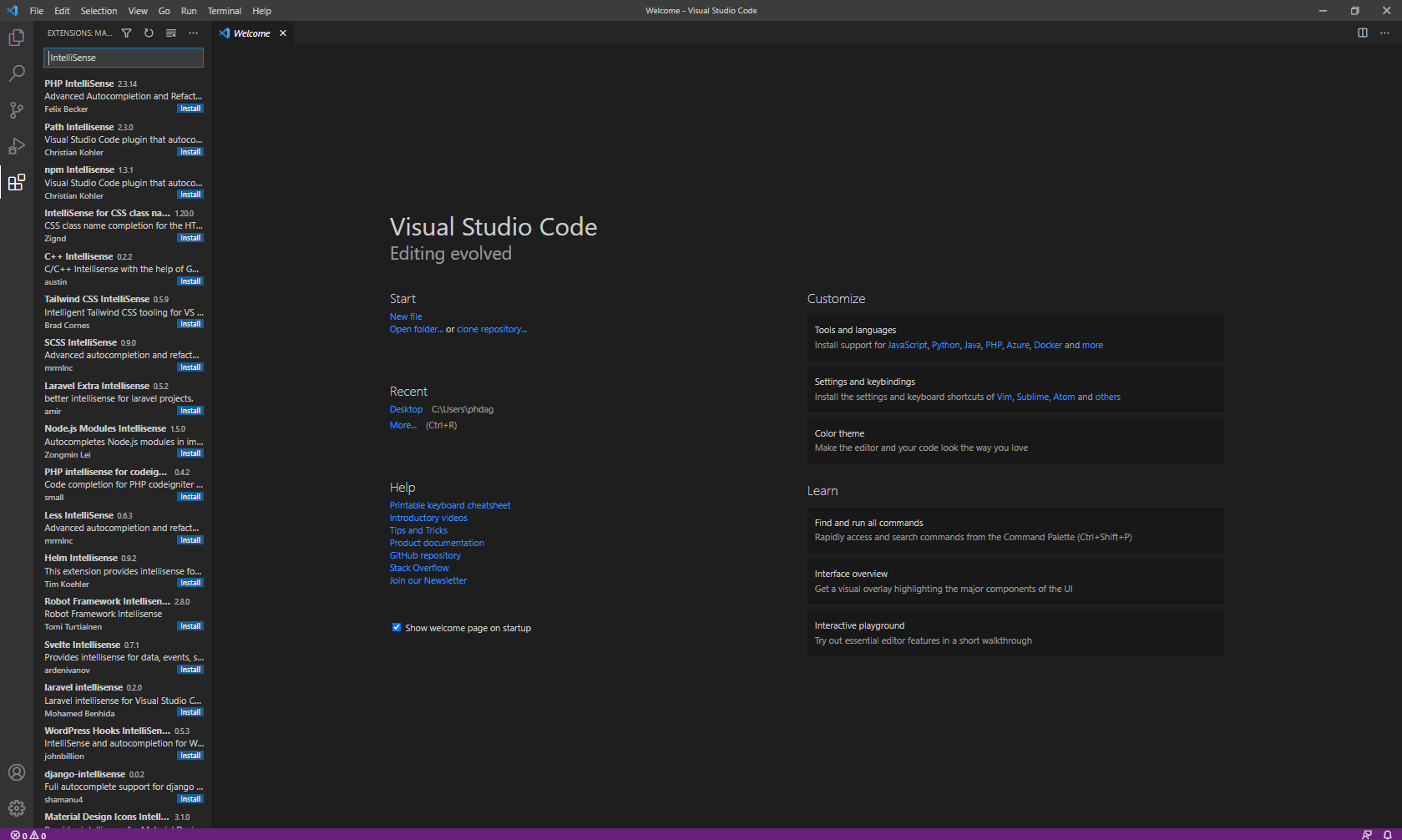Install django-intellisense extension
The image size is (1402, 840).
tap(190, 799)
